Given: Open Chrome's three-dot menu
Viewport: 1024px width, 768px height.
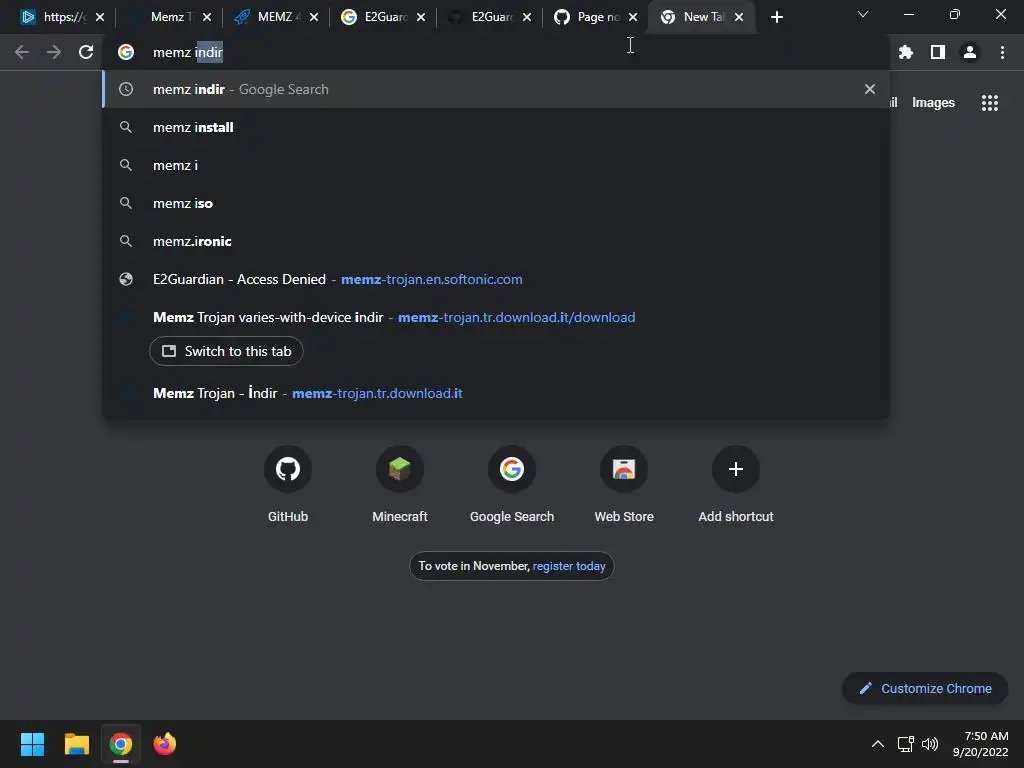Looking at the screenshot, I should click(1002, 52).
